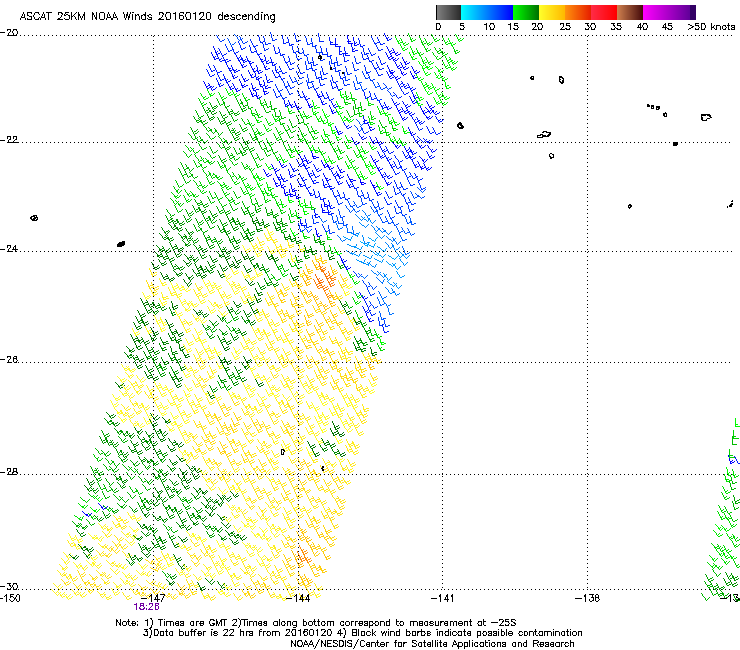Click the "-30" latitude axis label
740x650 pixels.
click(x=9, y=586)
